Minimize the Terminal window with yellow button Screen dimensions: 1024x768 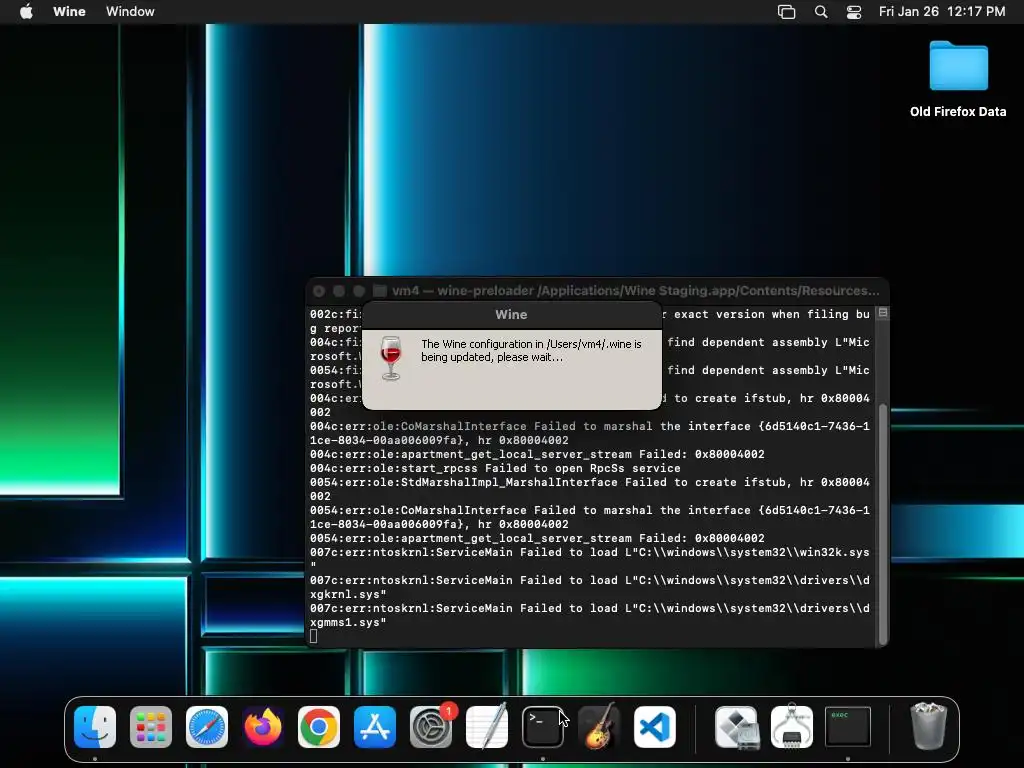point(339,291)
